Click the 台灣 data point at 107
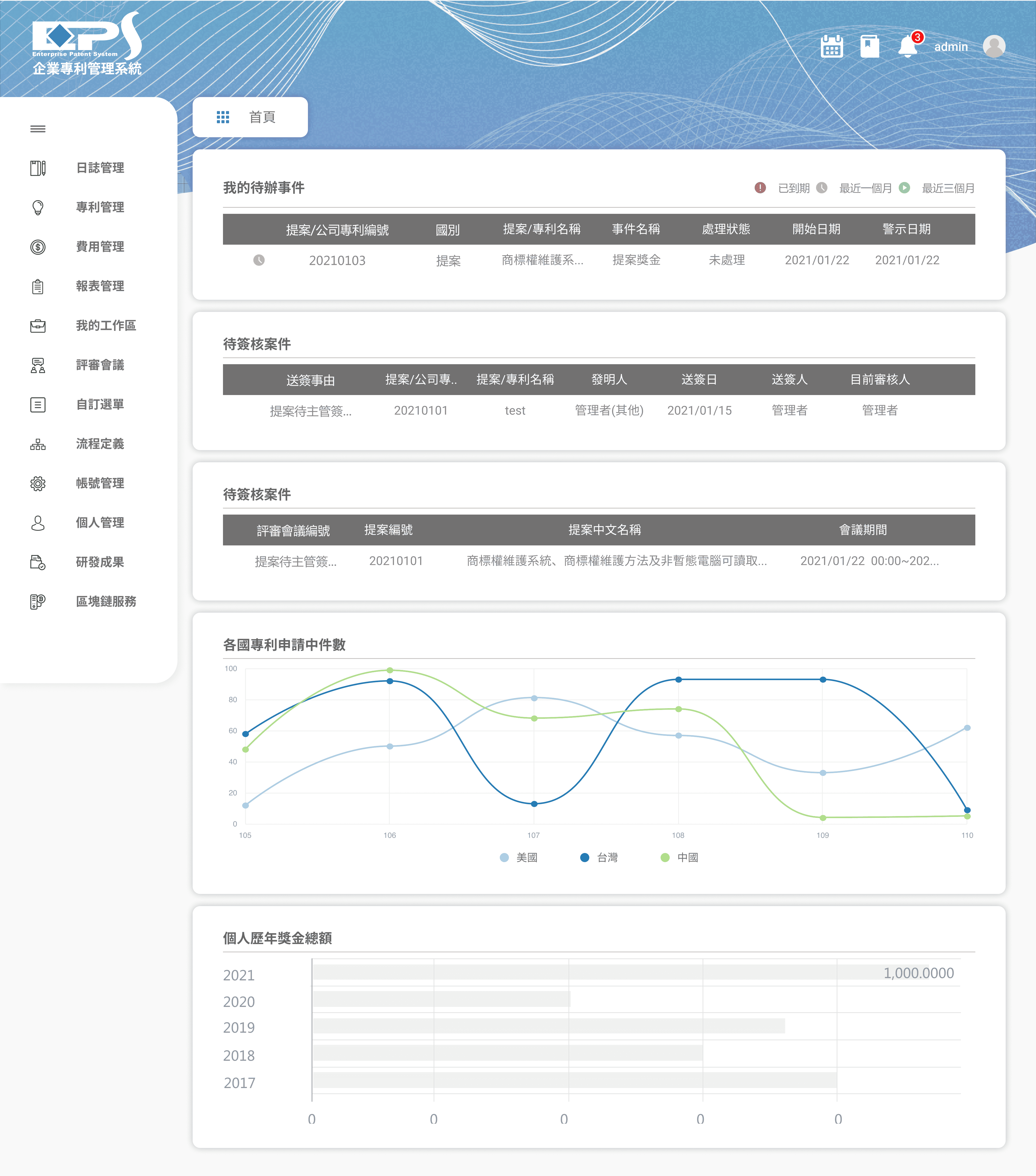Image resolution: width=1036 pixels, height=1176 pixels. click(x=534, y=804)
